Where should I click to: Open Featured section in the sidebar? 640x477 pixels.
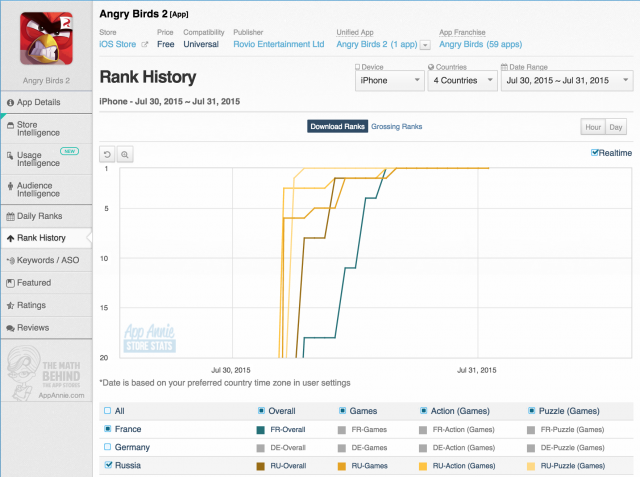point(34,283)
